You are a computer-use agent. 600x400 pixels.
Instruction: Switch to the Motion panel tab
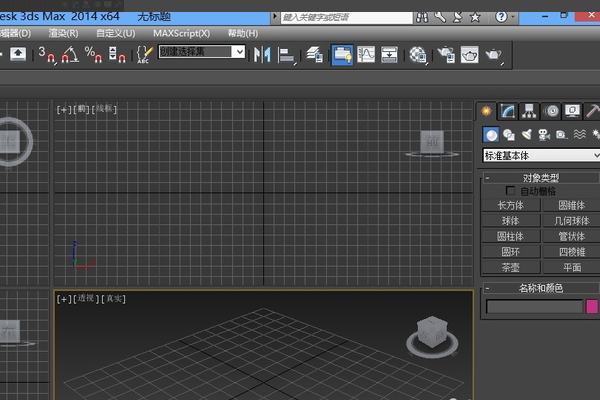[551, 111]
